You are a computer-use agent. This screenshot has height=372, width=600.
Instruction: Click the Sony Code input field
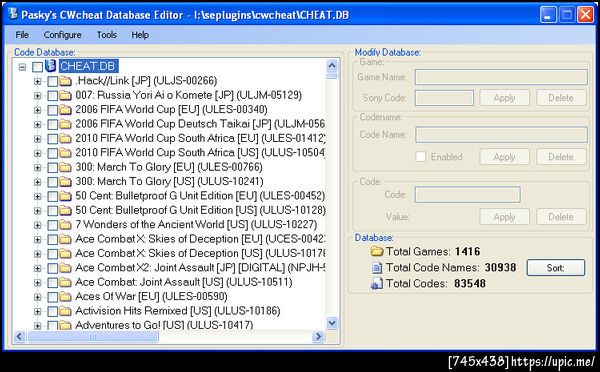coord(444,98)
